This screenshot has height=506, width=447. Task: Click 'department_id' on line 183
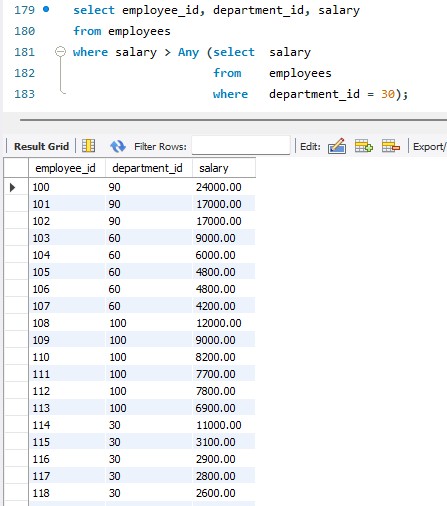[x=314, y=95]
